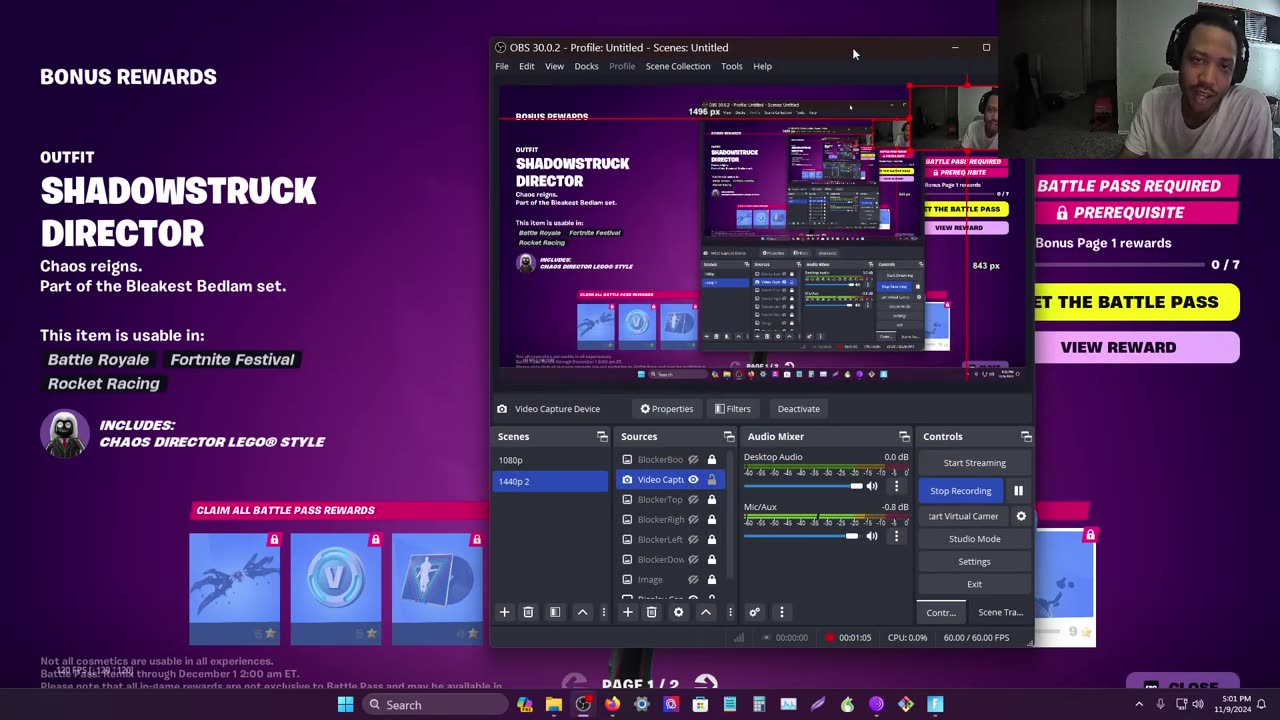Open Filters for Video Capture Device
Viewport: 1280px width, 720px height.
pyautogui.click(x=732, y=409)
